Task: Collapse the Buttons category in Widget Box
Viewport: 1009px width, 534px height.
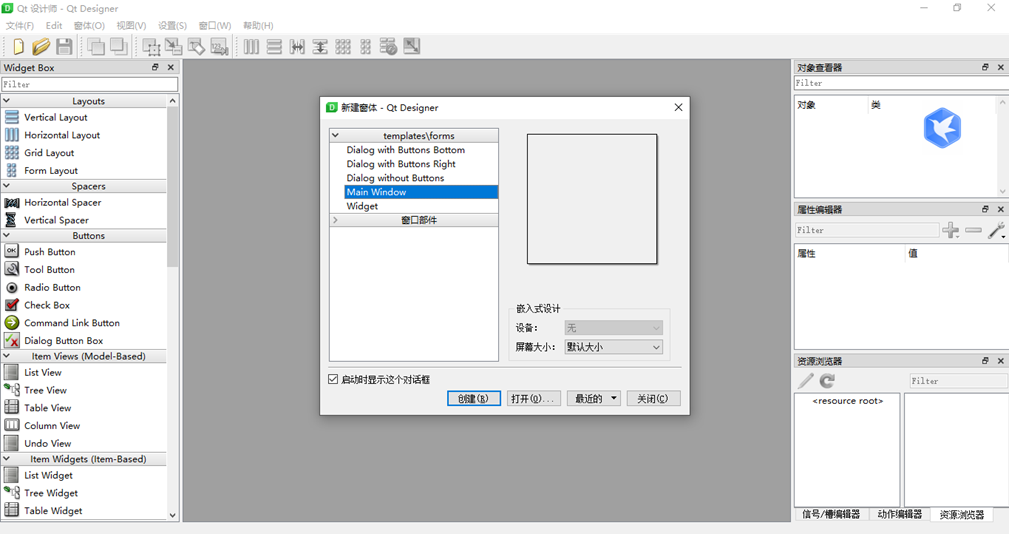Action: pyautogui.click(x=6, y=235)
